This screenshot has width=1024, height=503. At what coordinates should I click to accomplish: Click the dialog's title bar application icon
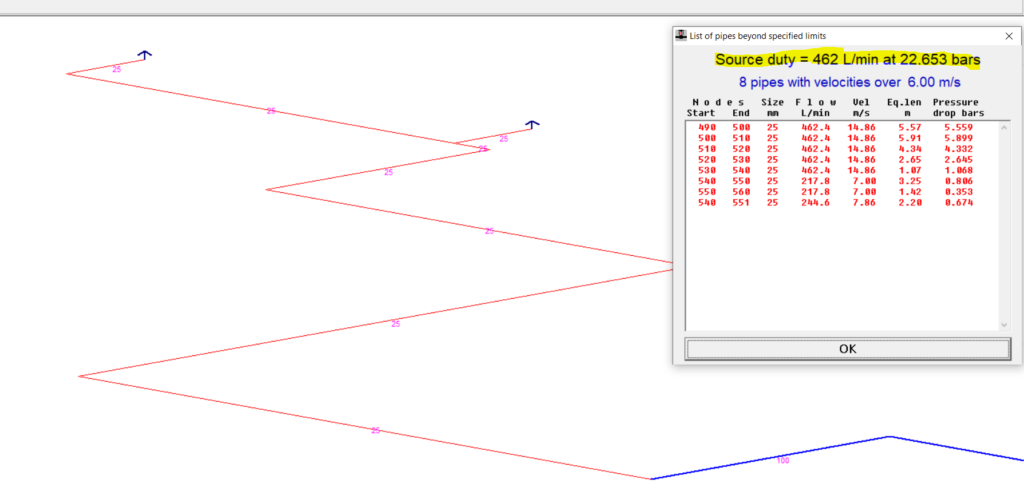pyautogui.click(x=681, y=35)
